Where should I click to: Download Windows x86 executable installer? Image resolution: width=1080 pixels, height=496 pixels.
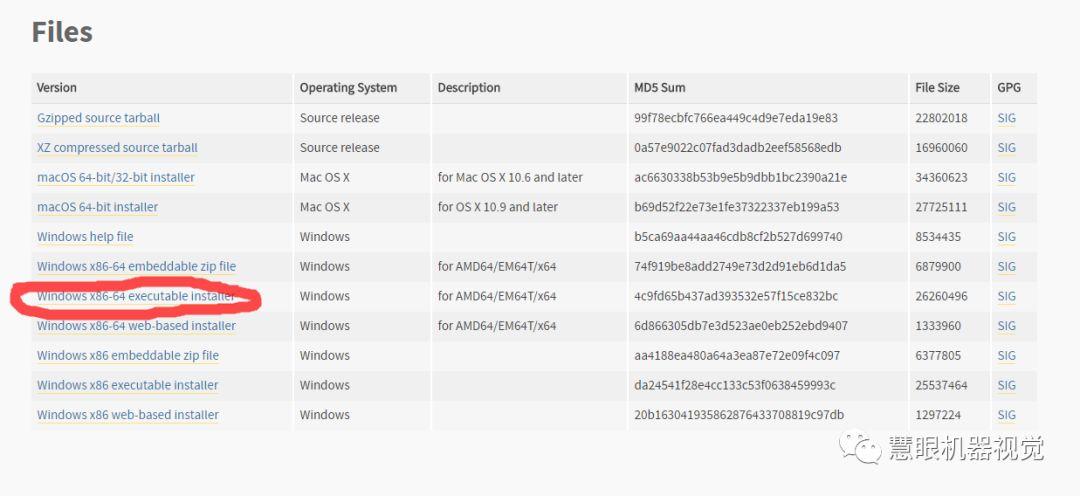(127, 385)
